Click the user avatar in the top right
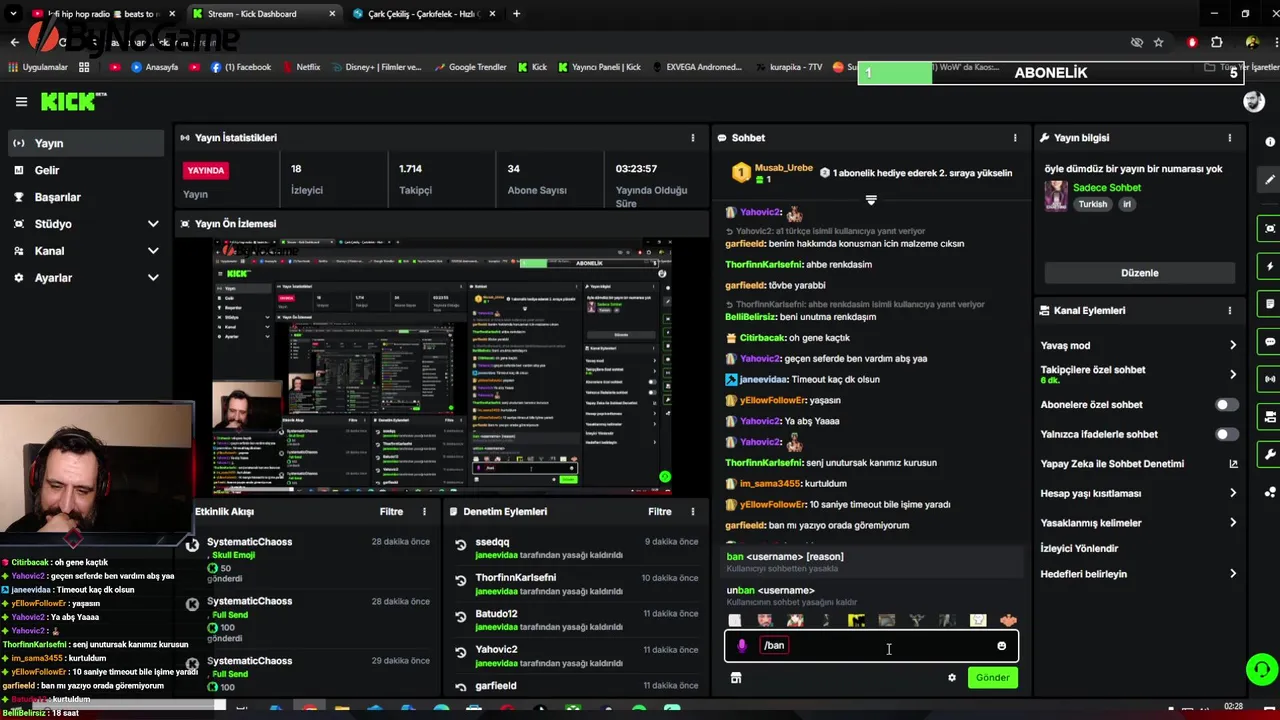1280x720 pixels. (1253, 101)
